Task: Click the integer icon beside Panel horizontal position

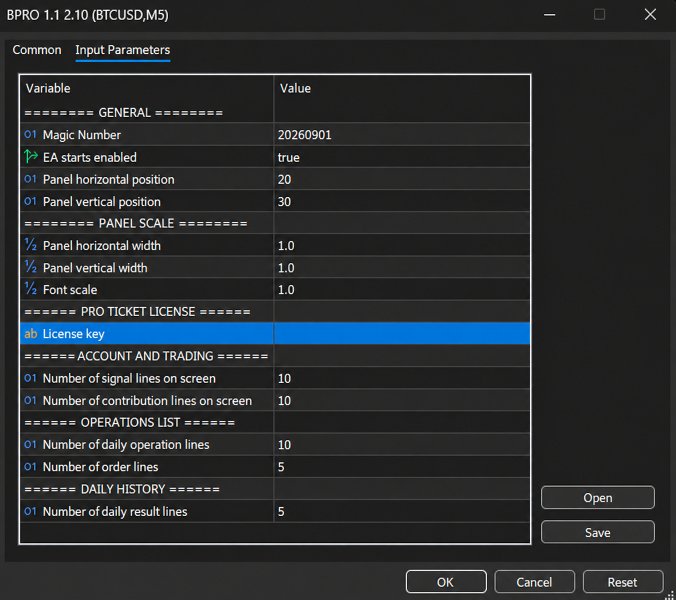Action: [30, 179]
